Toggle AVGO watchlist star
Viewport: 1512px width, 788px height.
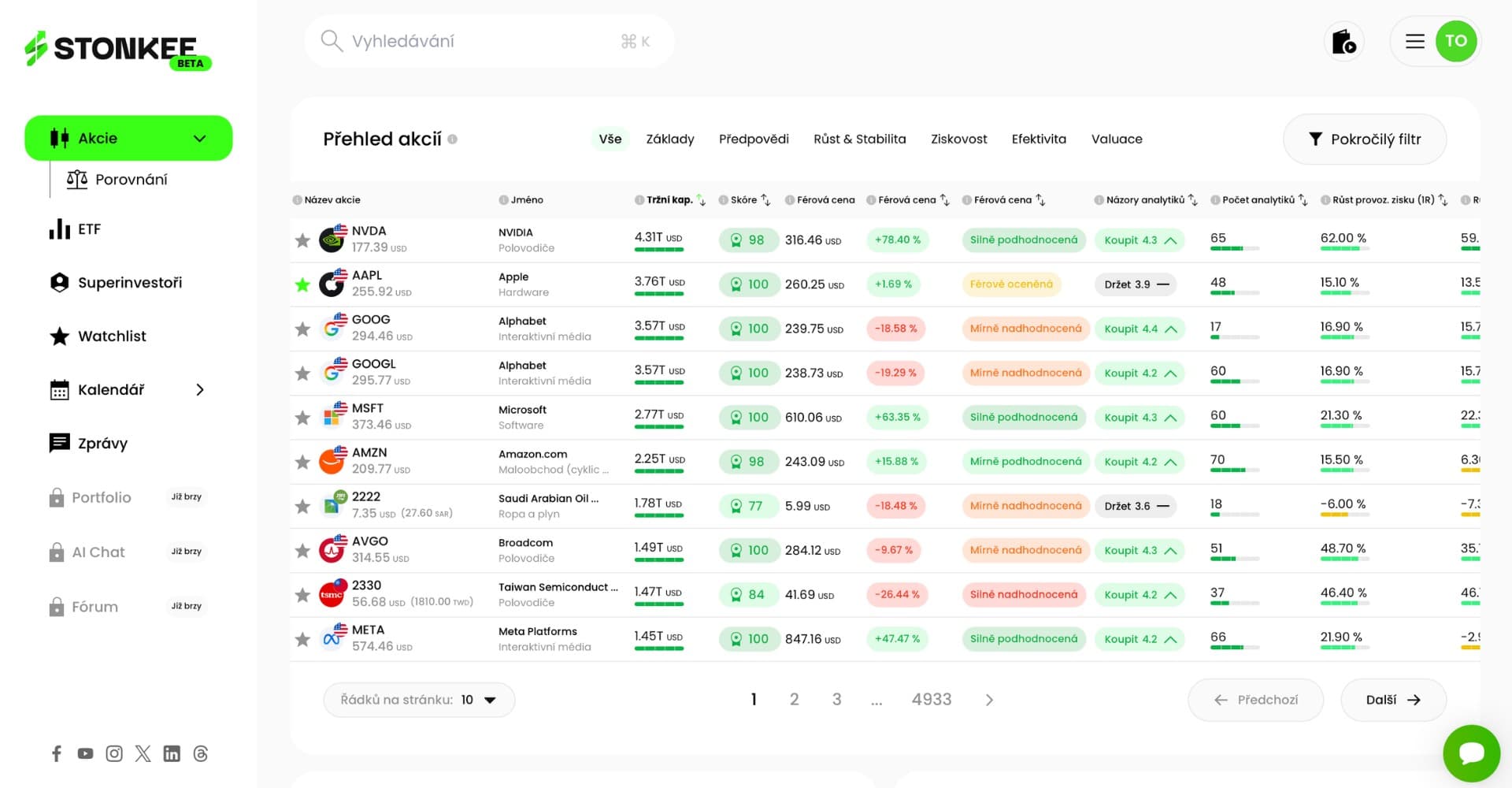[x=302, y=551]
